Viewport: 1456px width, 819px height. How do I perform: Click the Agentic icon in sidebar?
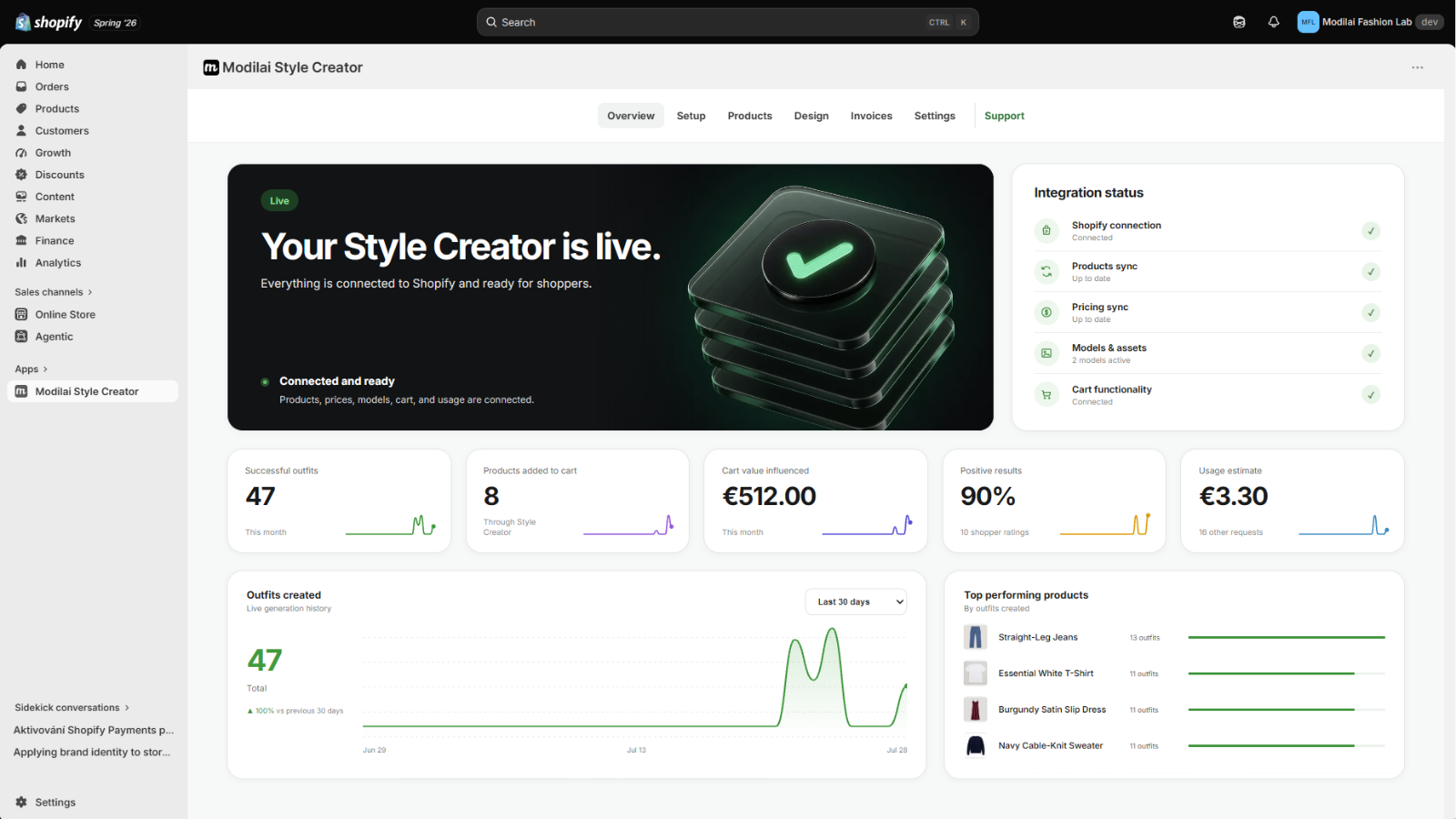(21, 336)
